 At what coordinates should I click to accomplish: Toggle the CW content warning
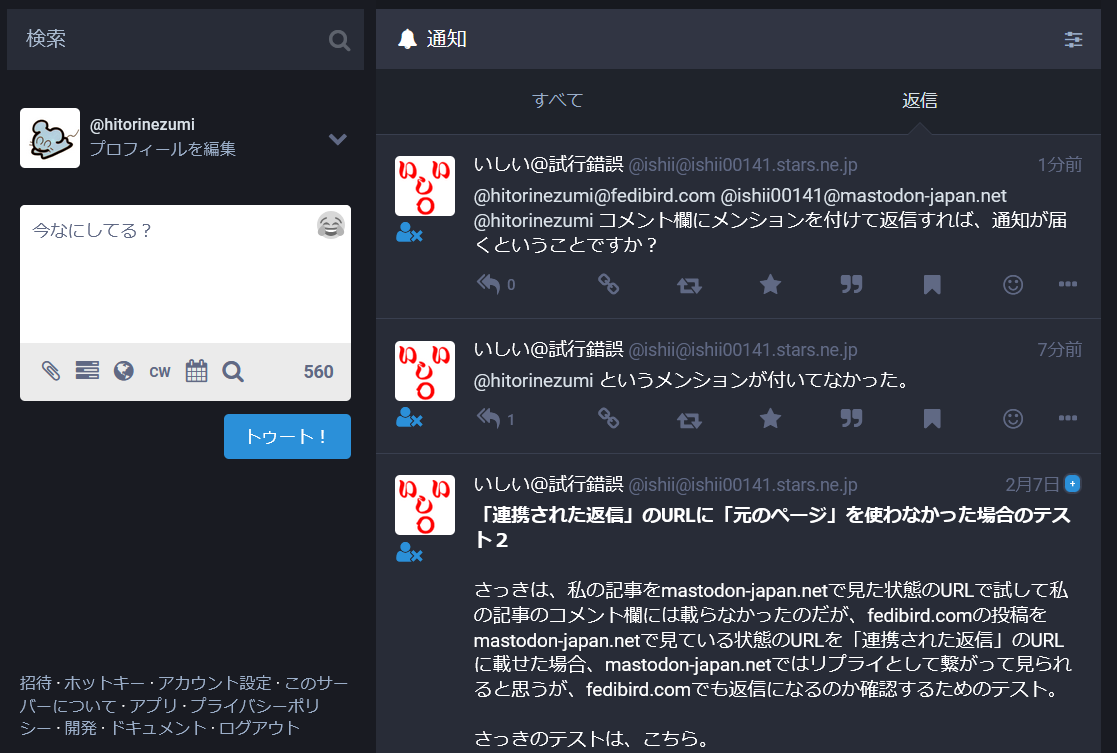160,372
